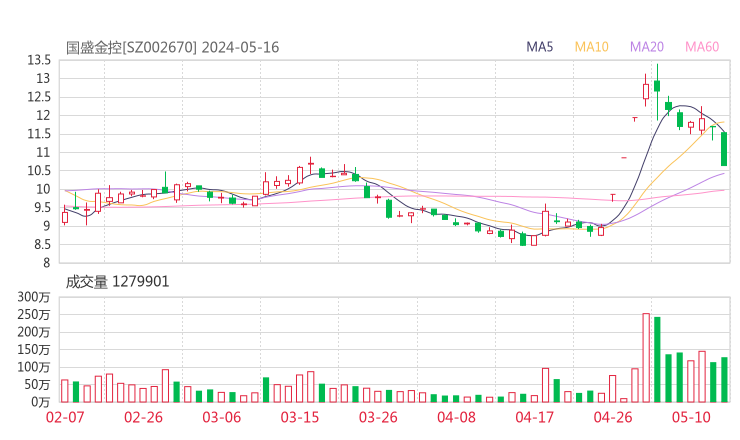Click the last green candlestick near 11
The image size is (740, 440).
pyautogui.click(x=724, y=149)
